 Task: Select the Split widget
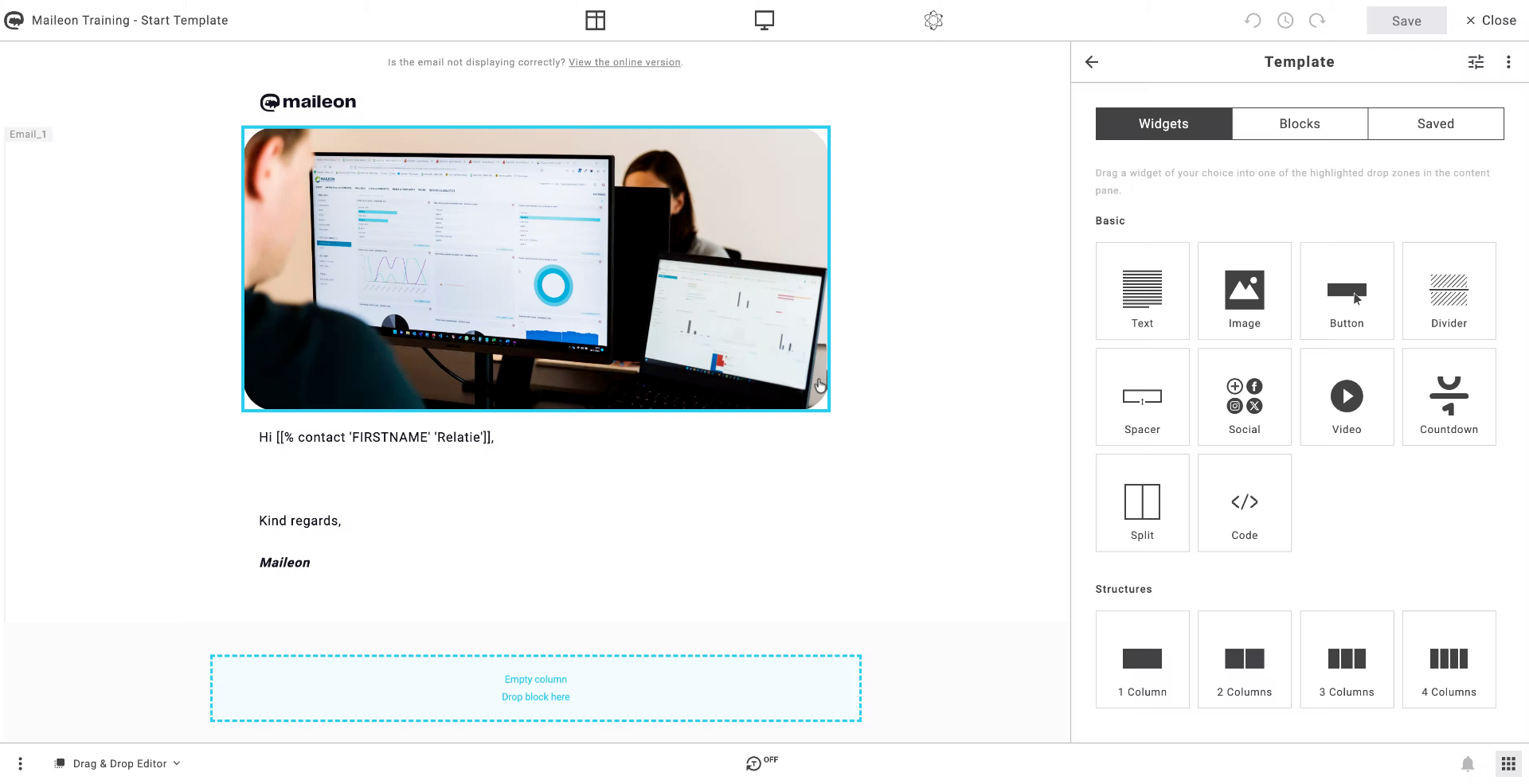[x=1142, y=503]
